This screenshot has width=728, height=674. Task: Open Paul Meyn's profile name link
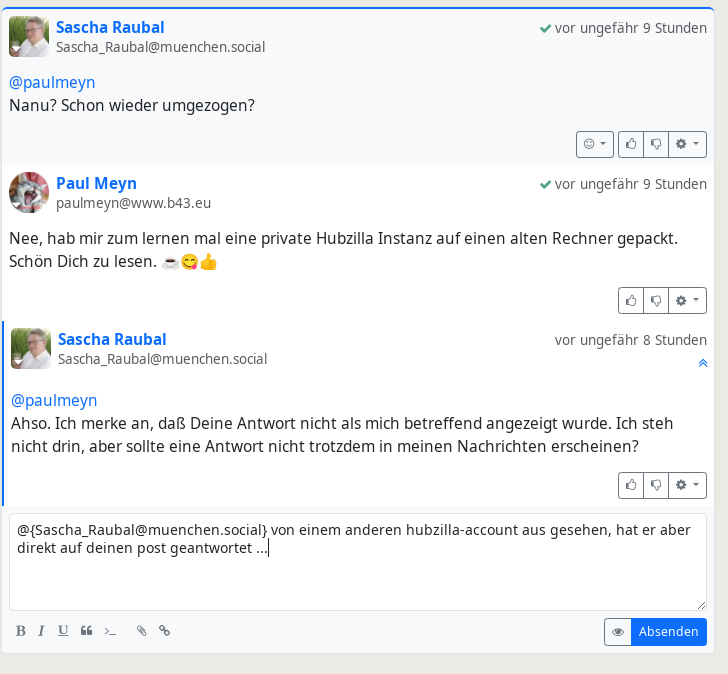tap(96, 183)
